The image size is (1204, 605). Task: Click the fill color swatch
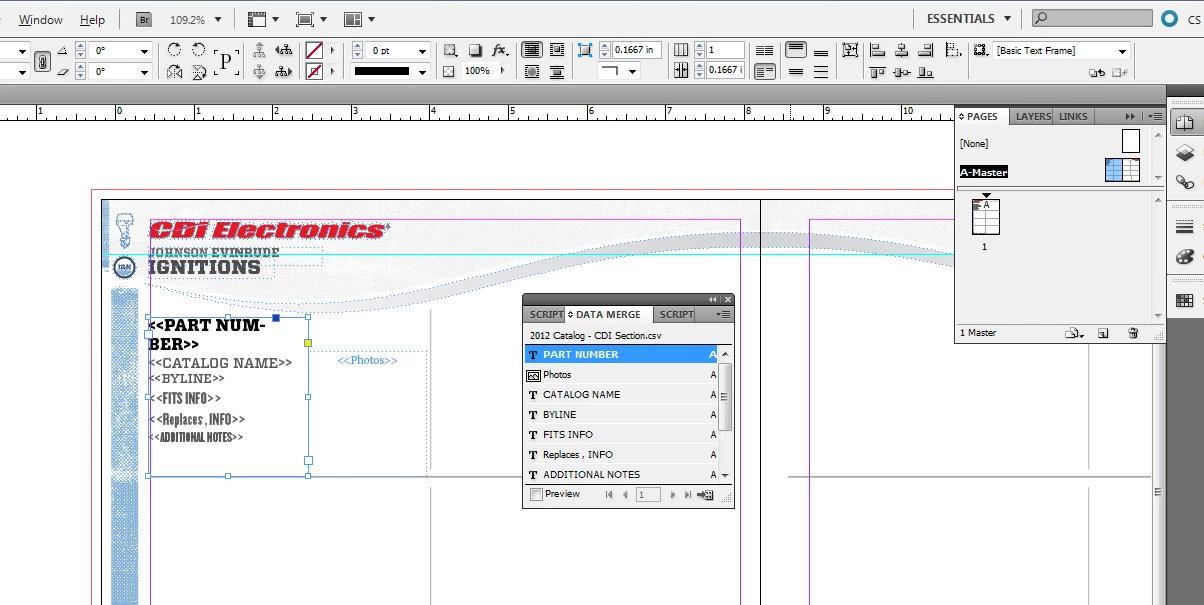314,50
